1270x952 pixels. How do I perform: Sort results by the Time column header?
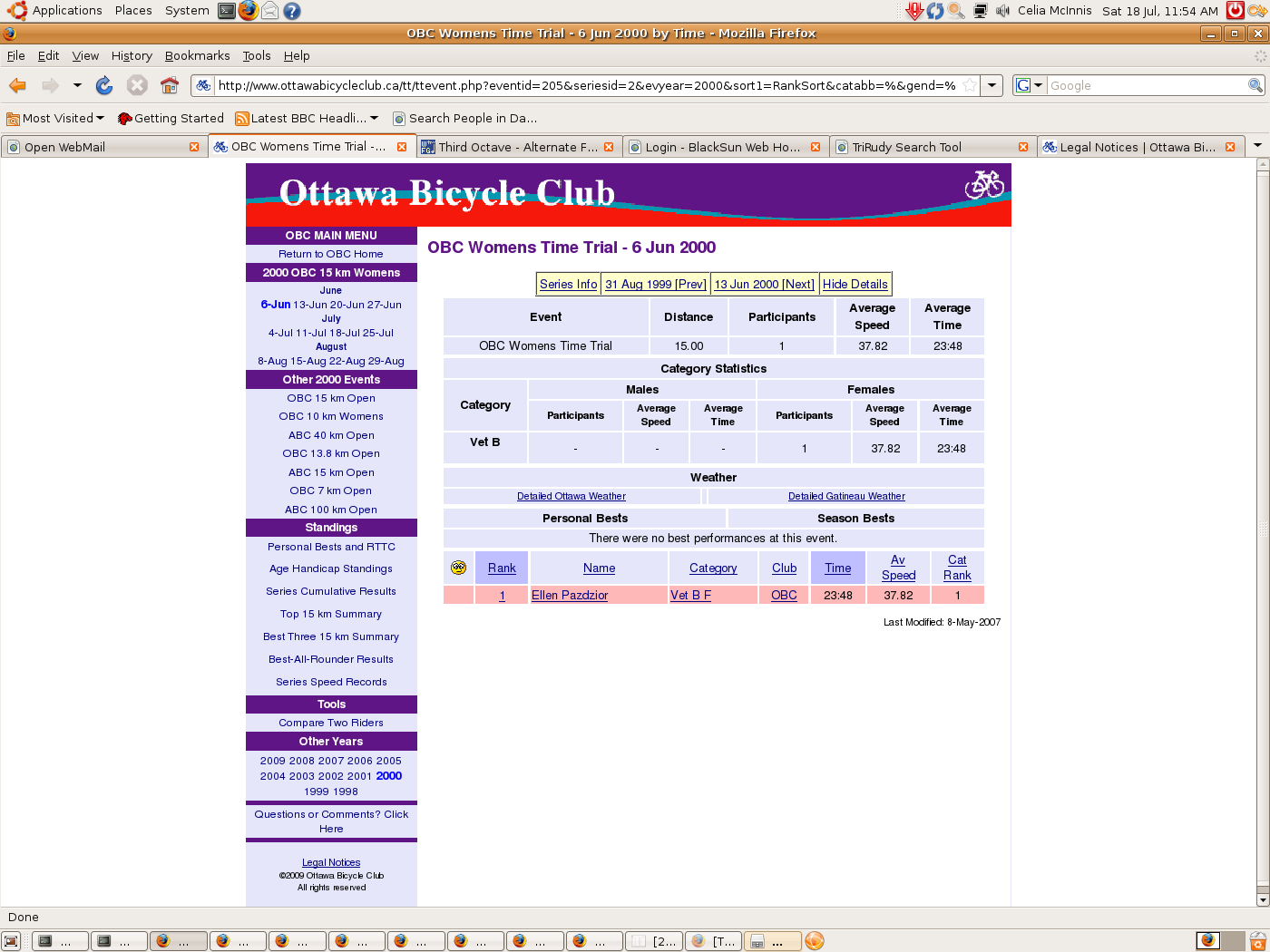coord(837,568)
